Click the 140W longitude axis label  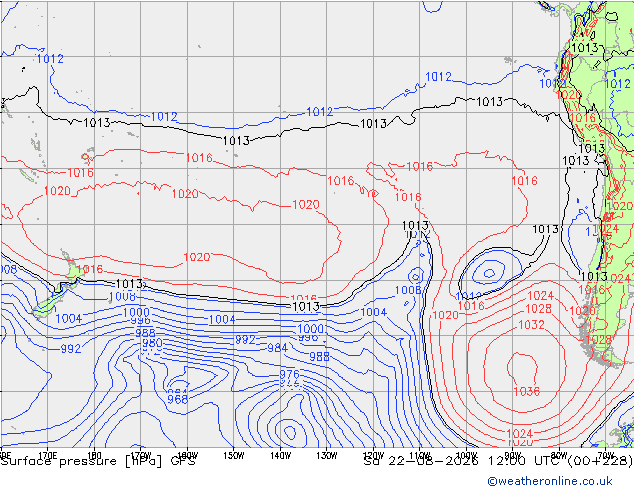coord(280,455)
